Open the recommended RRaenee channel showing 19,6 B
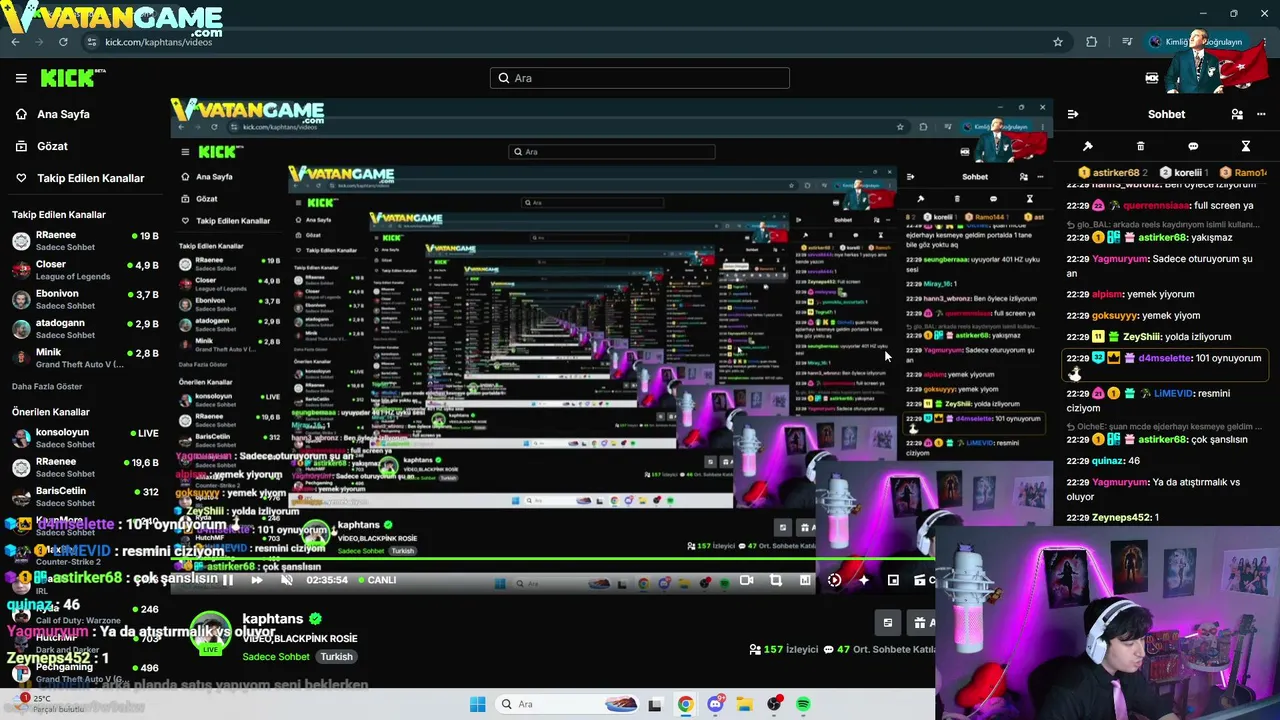This screenshot has width=1280, height=720. pyautogui.click(x=85, y=467)
